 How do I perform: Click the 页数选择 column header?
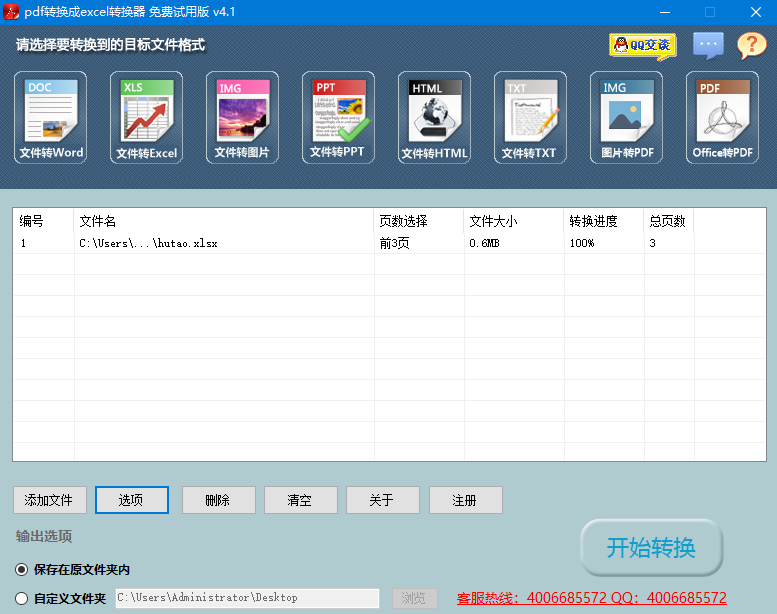(x=419, y=221)
